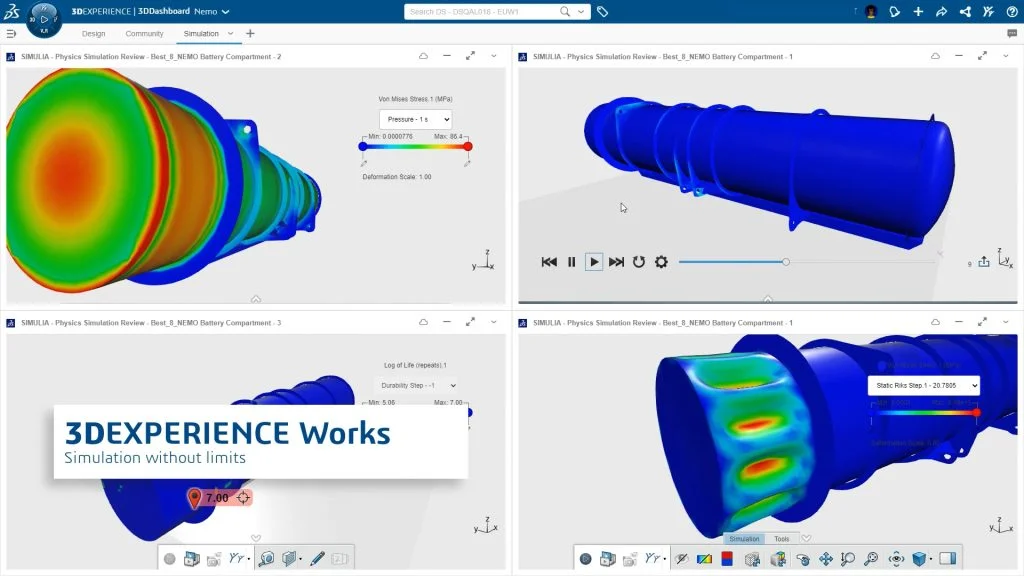Click the animation film icon in bottom-right toolbar
This screenshot has height=576, width=1024.
pyautogui.click(x=607, y=559)
